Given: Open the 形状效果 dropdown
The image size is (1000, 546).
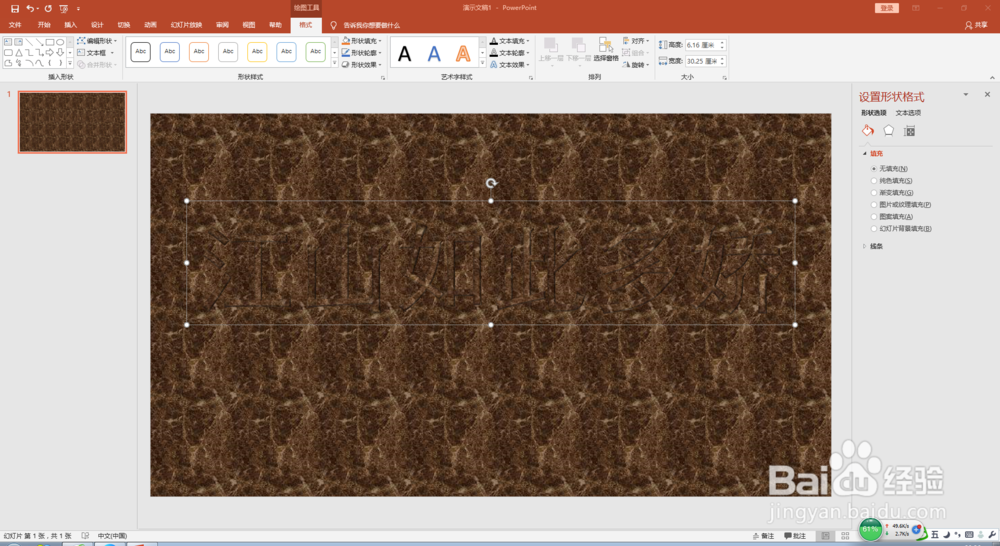Looking at the screenshot, I should [x=362, y=64].
